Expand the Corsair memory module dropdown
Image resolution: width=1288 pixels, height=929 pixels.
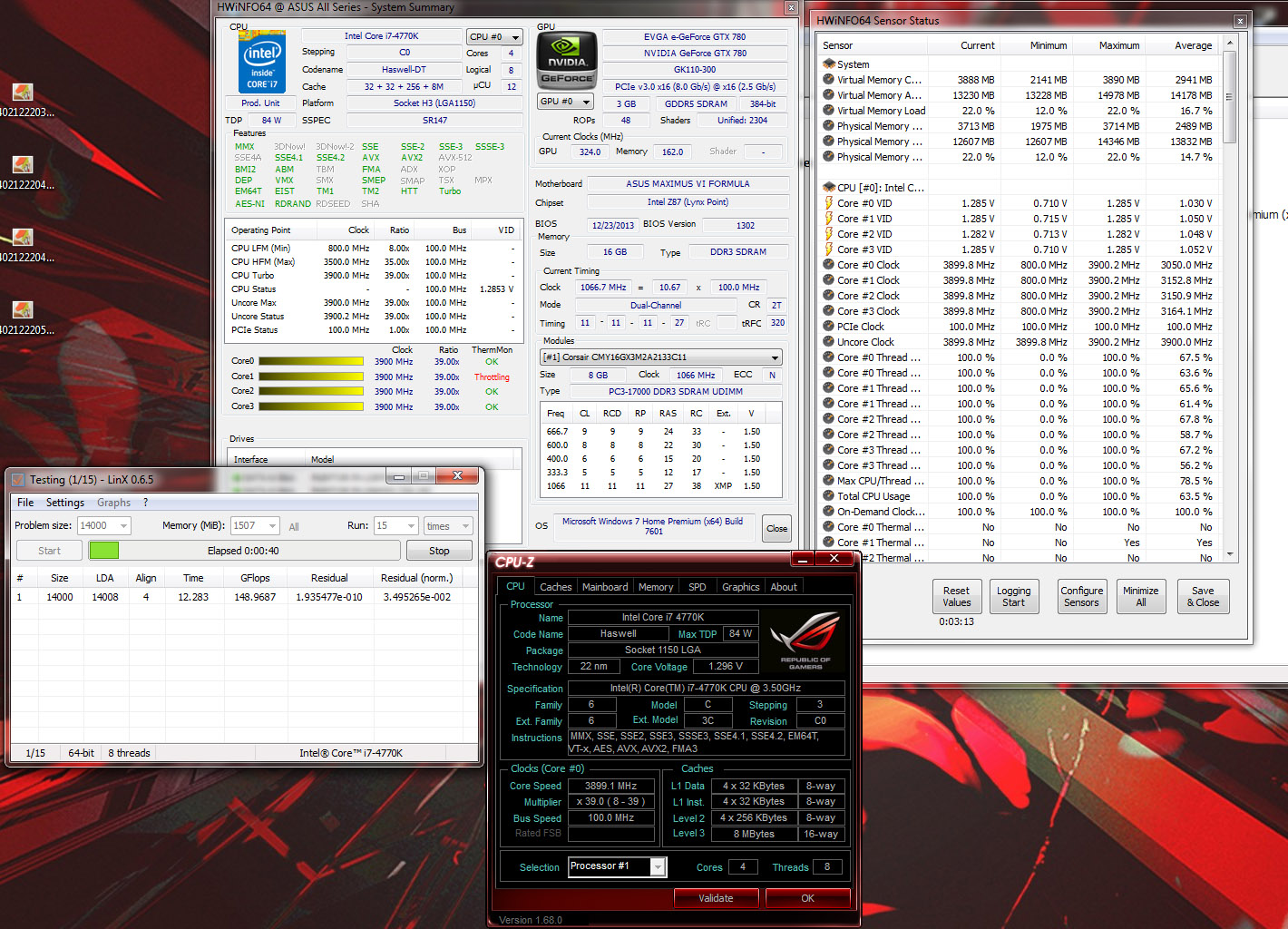(661, 357)
